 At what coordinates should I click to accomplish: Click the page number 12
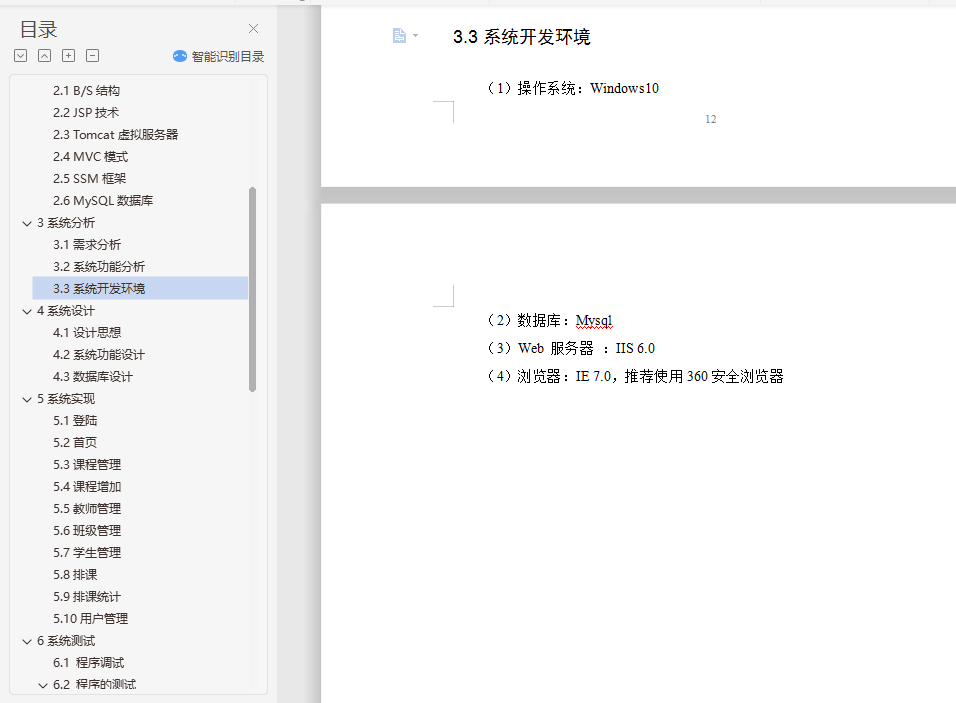[711, 119]
